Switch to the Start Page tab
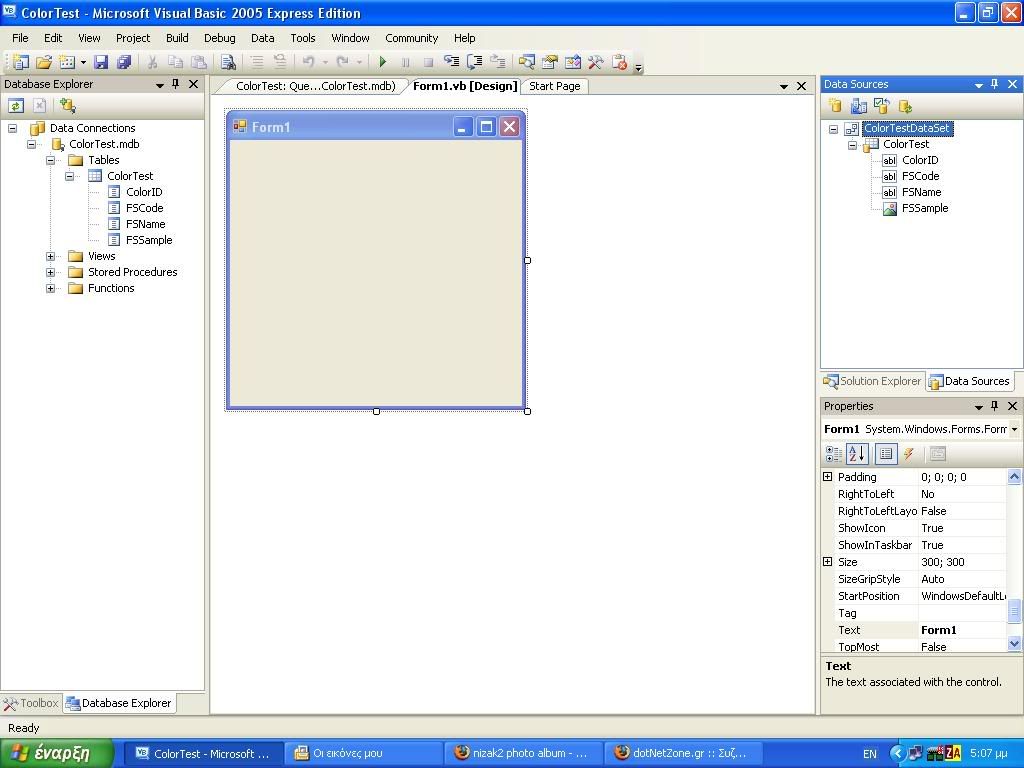This screenshot has width=1024, height=768. [x=554, y=86]
